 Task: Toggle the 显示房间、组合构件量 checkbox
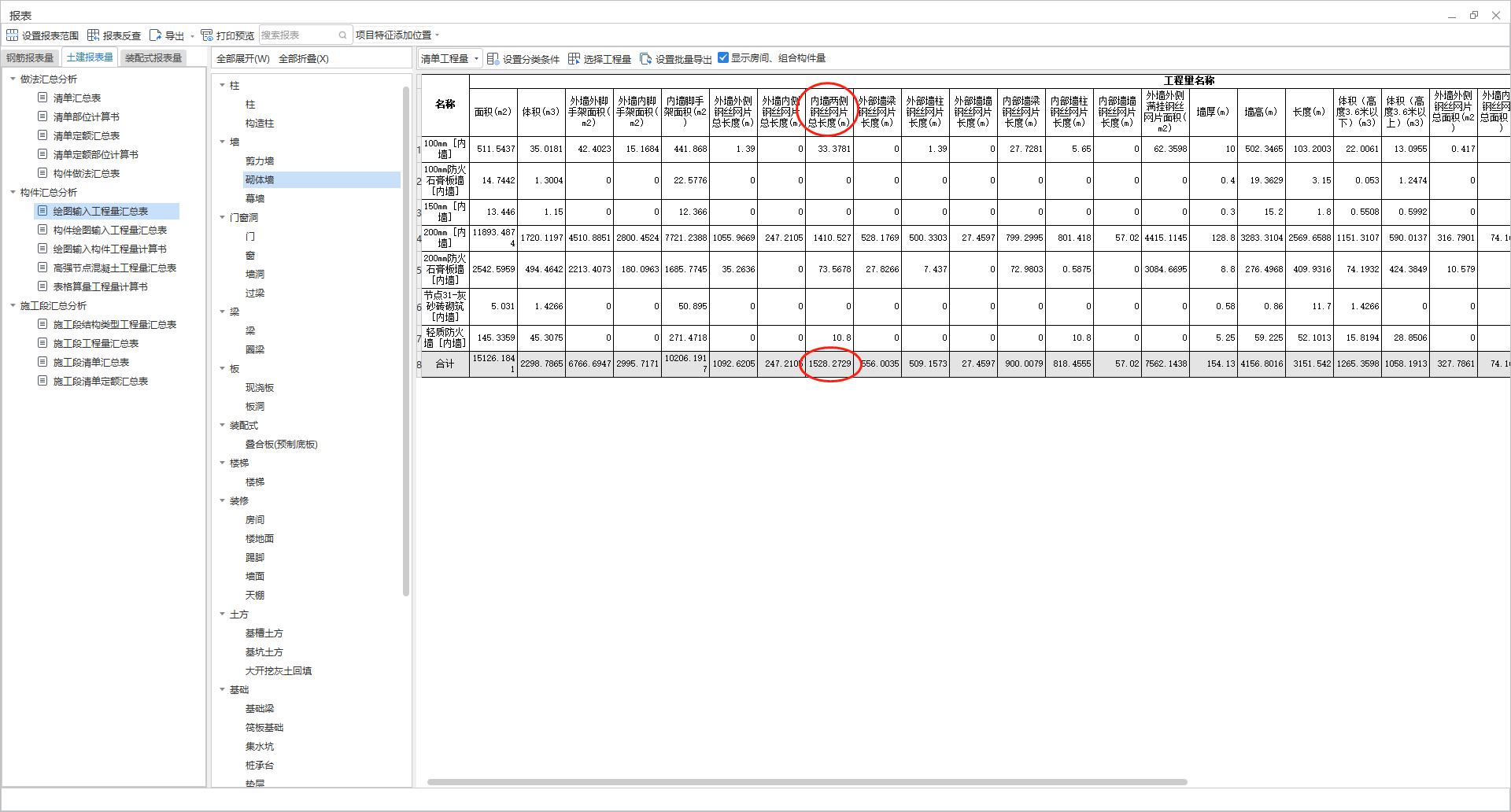pos(723,57)
